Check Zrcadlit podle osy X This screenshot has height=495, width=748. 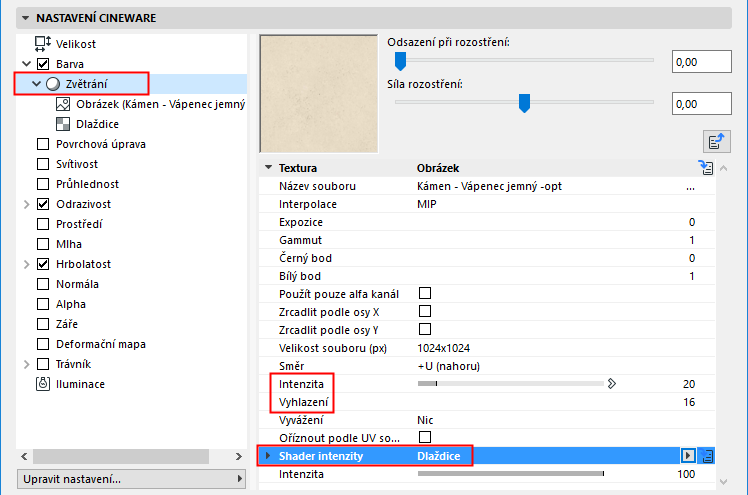click(425, 311)
